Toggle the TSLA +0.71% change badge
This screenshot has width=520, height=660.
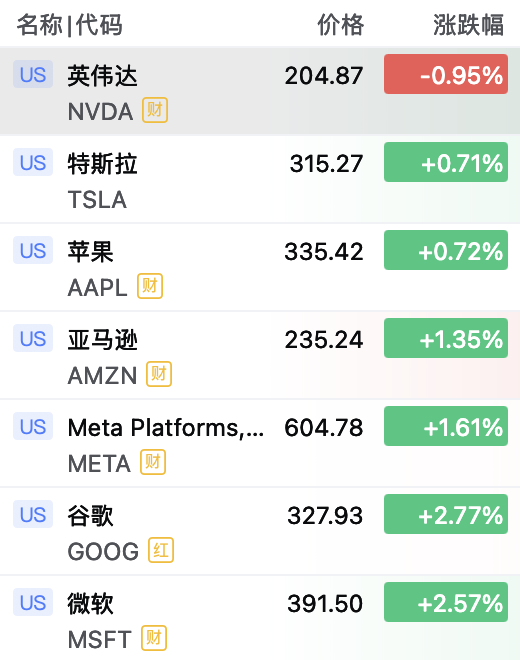pos(446,162)
